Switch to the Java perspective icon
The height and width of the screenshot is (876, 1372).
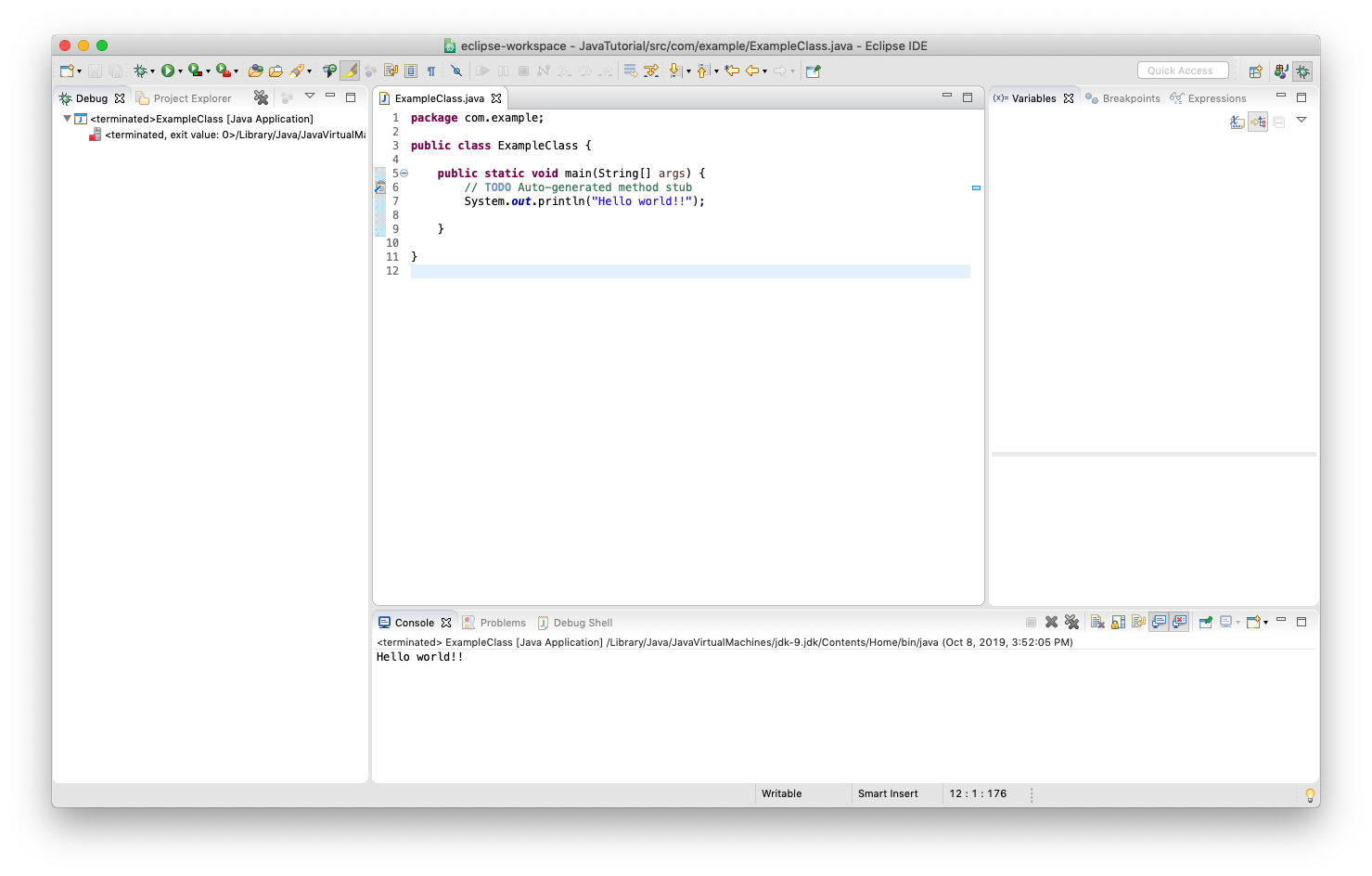click(x=1281, y=71)
